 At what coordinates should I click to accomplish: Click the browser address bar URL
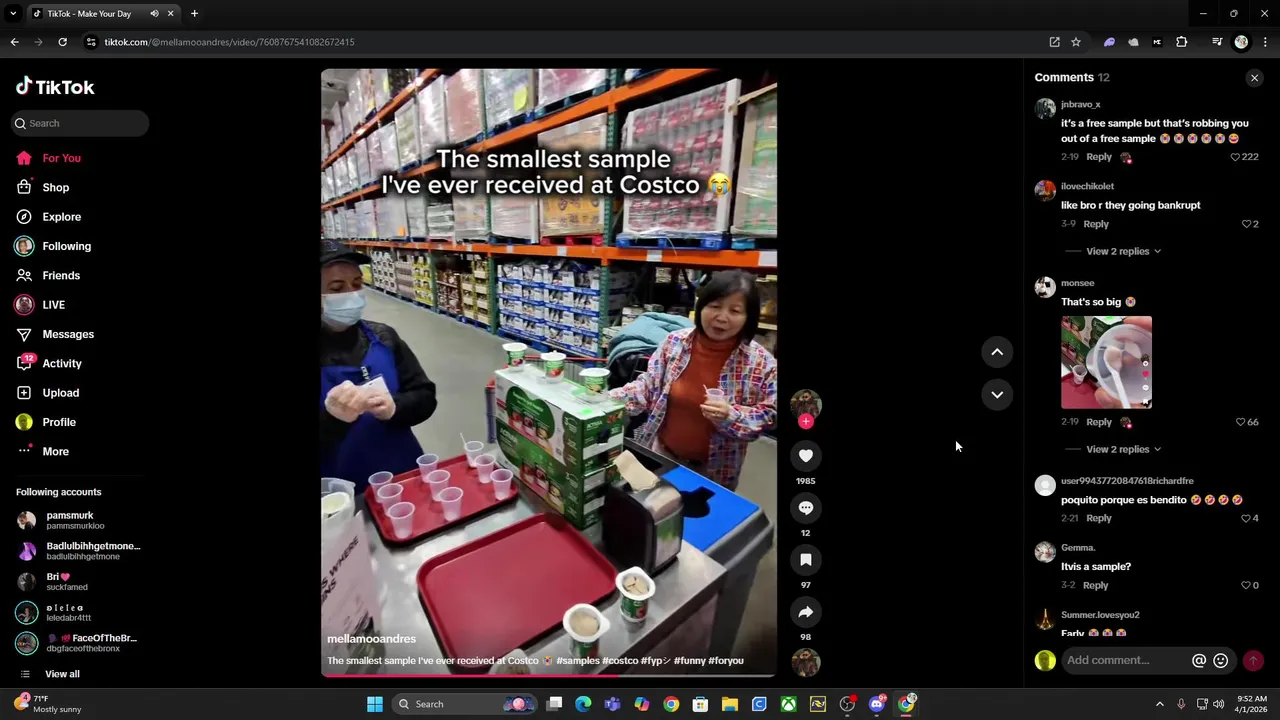tap(229, 42)
